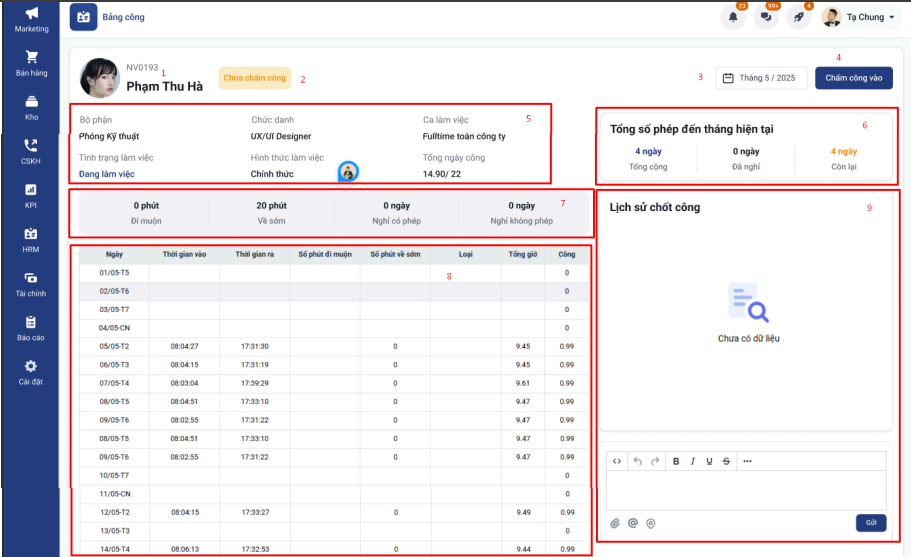Click the attachment paperclip icon
This screenshot has height=557, width=911.
point(616,523)
